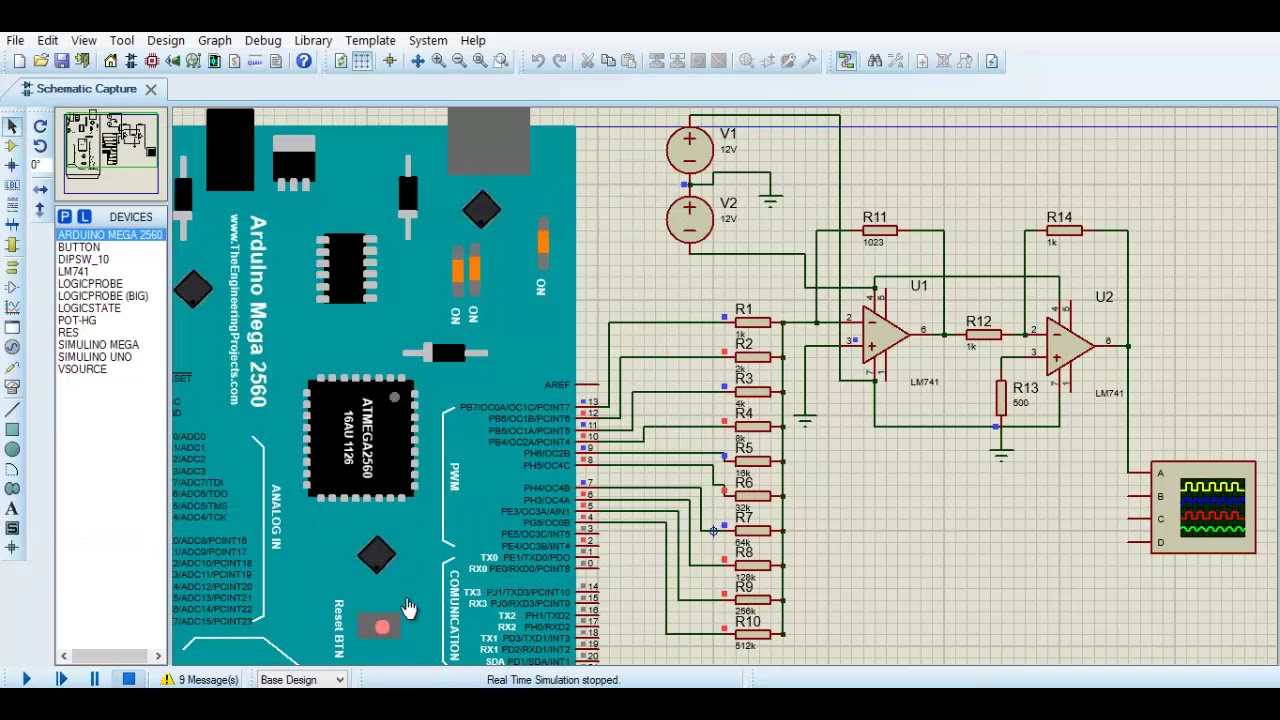Open the Design menu

coord(166,41)
